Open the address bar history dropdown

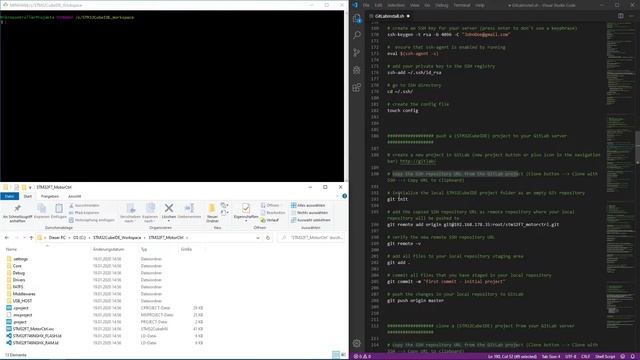coord(258,238)
